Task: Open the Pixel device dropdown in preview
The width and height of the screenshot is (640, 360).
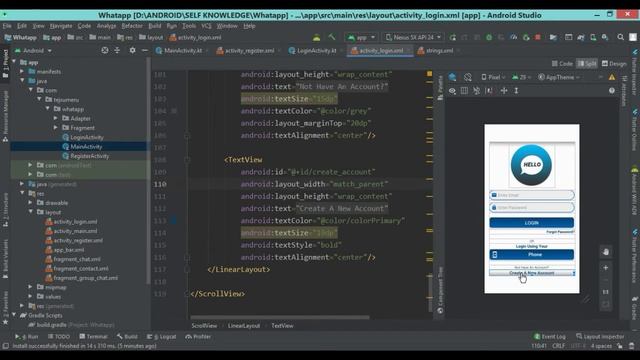Action: click(x=493, y=77)
